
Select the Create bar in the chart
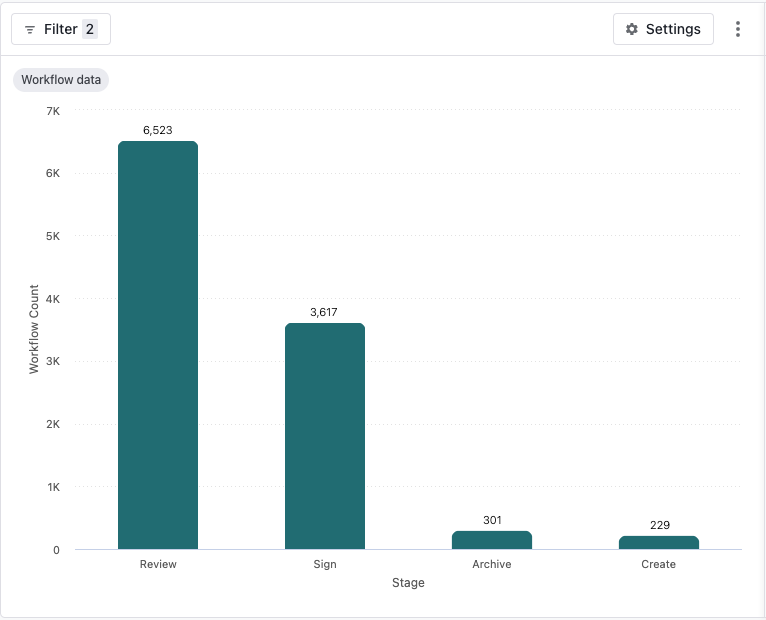pyautogui.click(x=659, y=543)
